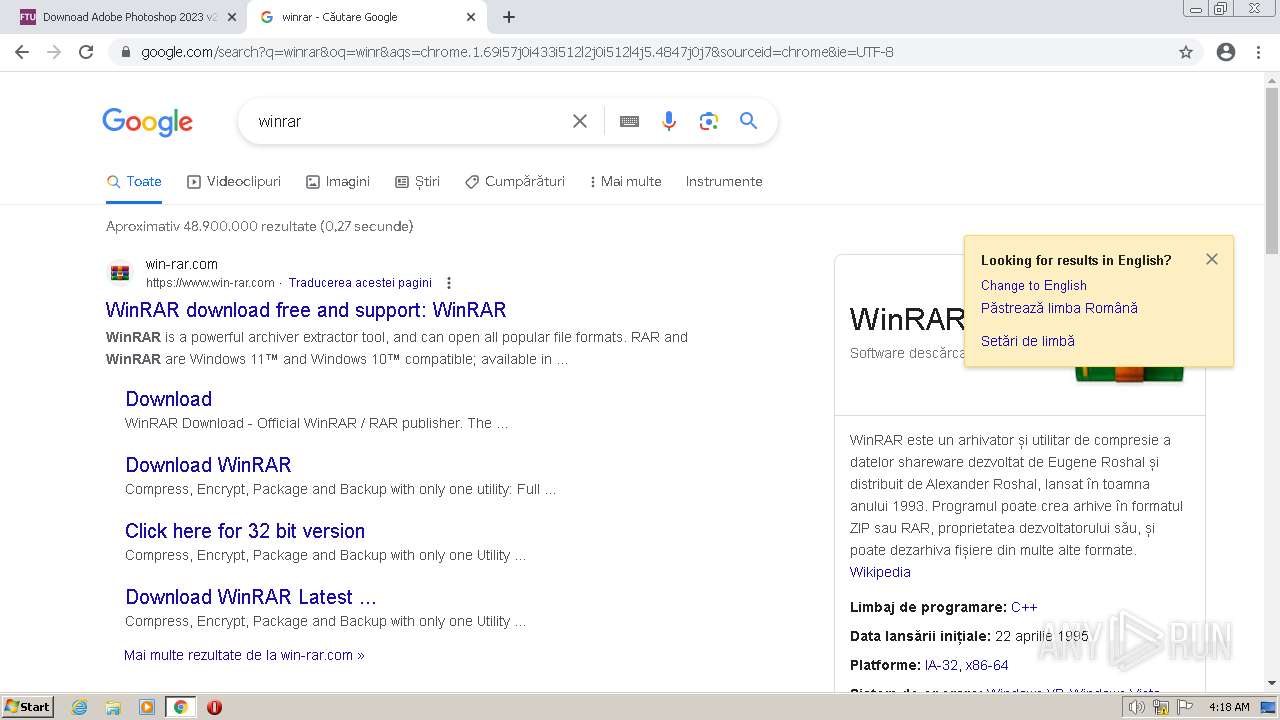Reload the current page
The height and width of the screenshot is (720, 1280).
coord(86,52)
